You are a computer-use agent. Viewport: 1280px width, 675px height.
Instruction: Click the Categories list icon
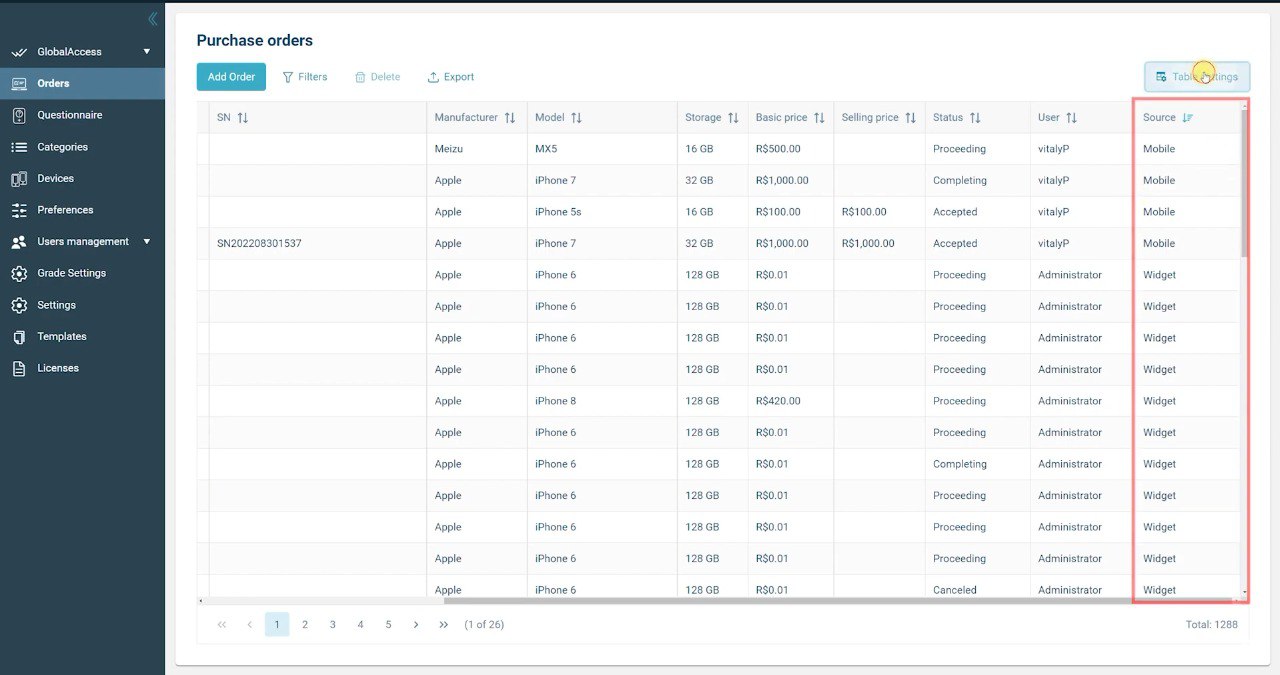pos(19,147)
